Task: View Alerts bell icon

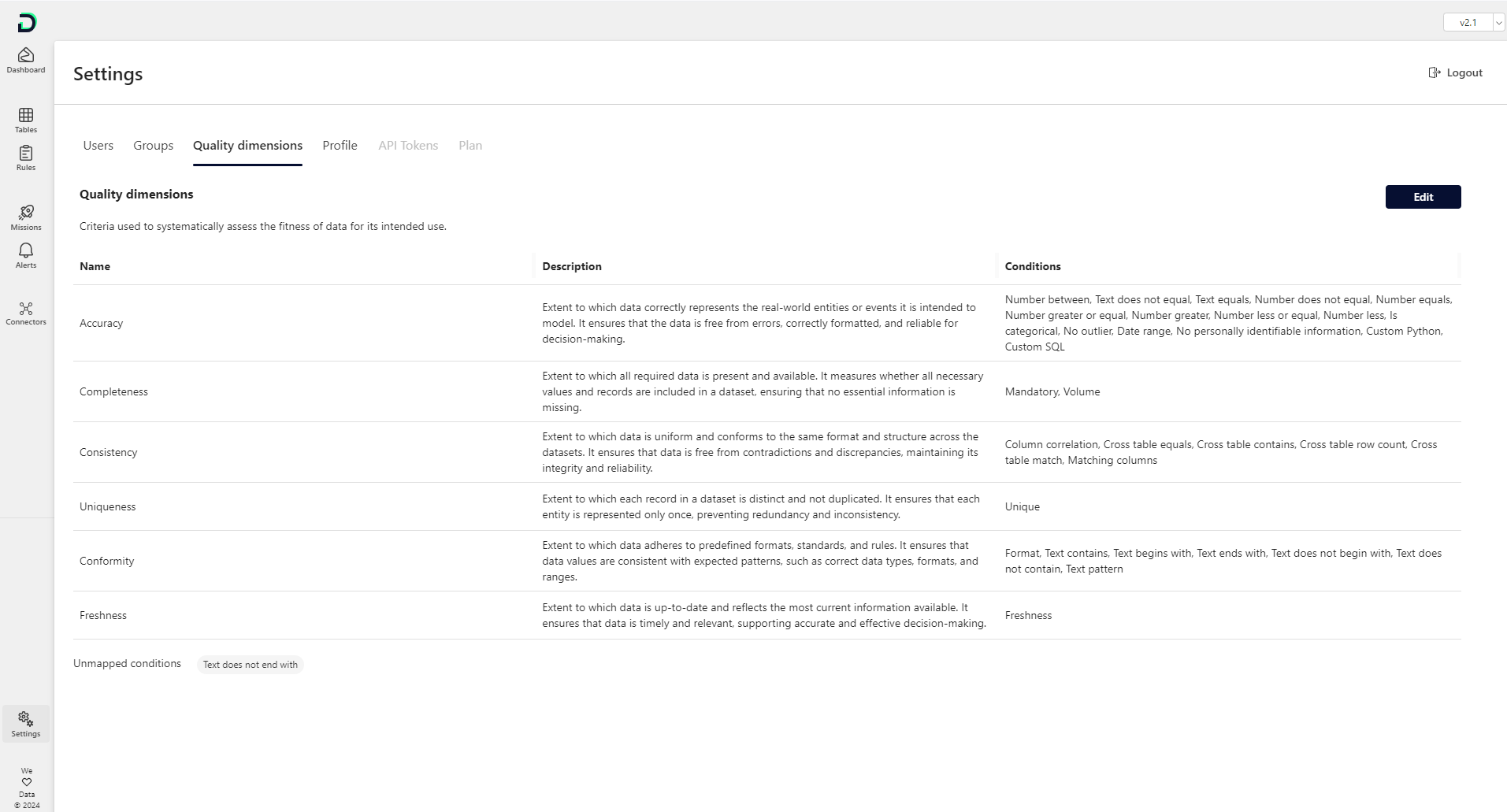Action: (x=26, y=251)
